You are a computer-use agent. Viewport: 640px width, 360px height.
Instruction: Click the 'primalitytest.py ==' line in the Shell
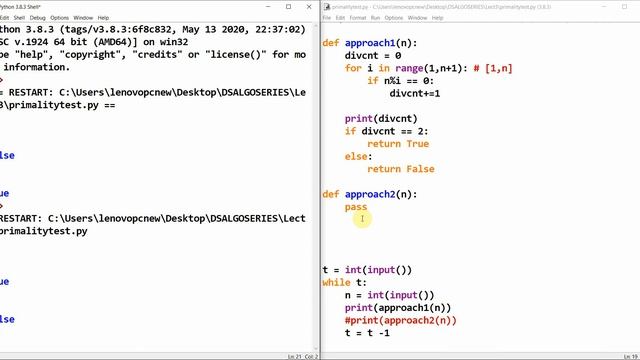pyautogui.click(x=58, y=105)
